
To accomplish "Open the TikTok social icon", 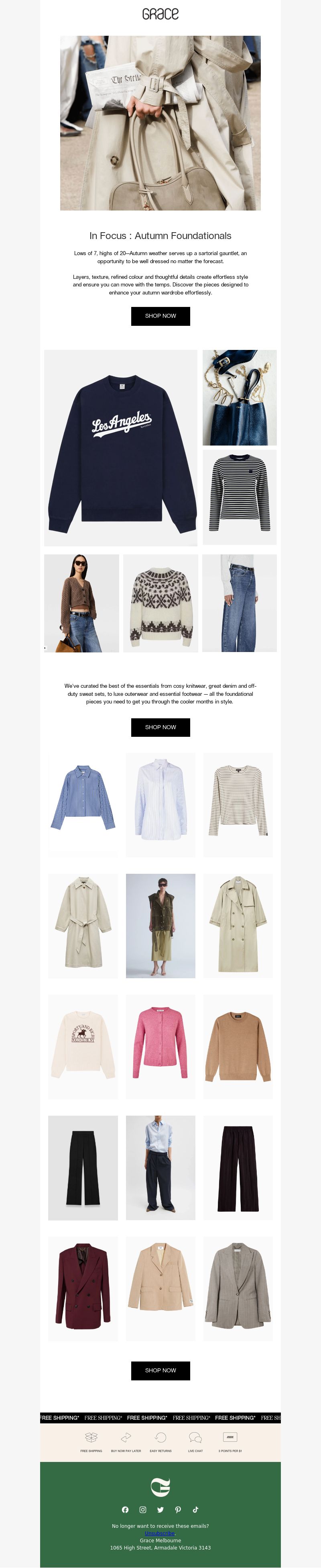I will [196, 1510].
